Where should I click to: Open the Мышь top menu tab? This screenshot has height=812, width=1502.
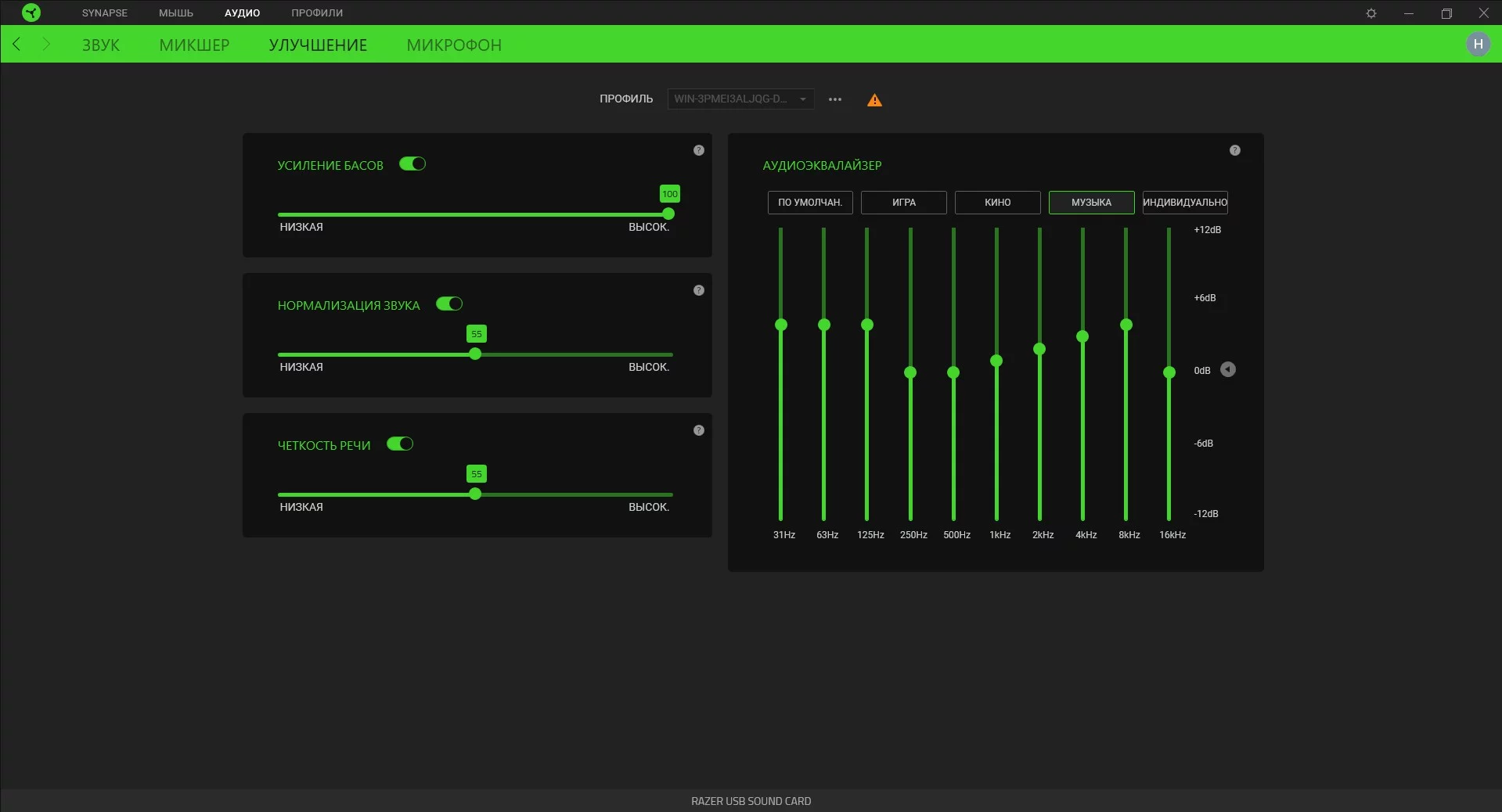(176, 13)
